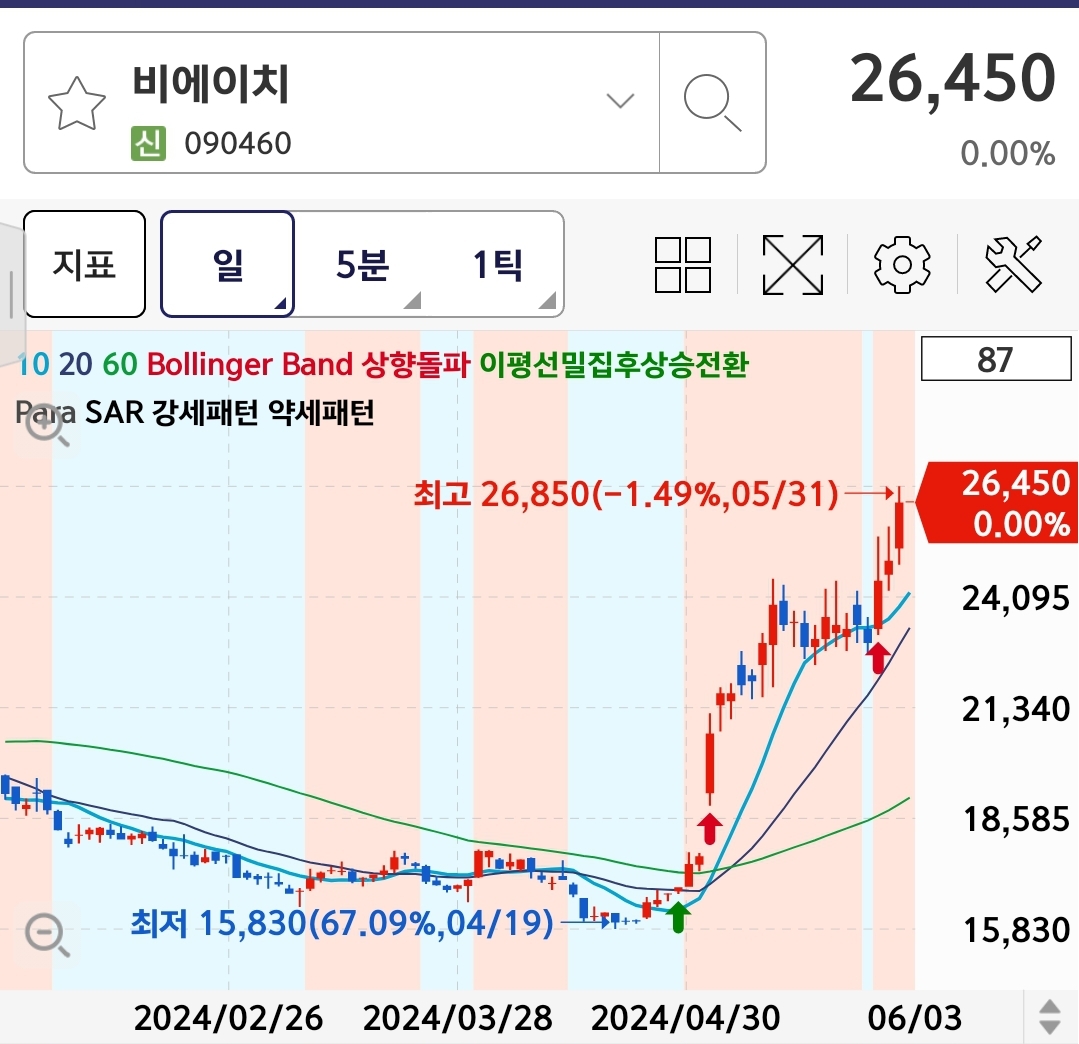Click the 20 moving average legend label
1079x1044 pixels.
pos(75,364)
